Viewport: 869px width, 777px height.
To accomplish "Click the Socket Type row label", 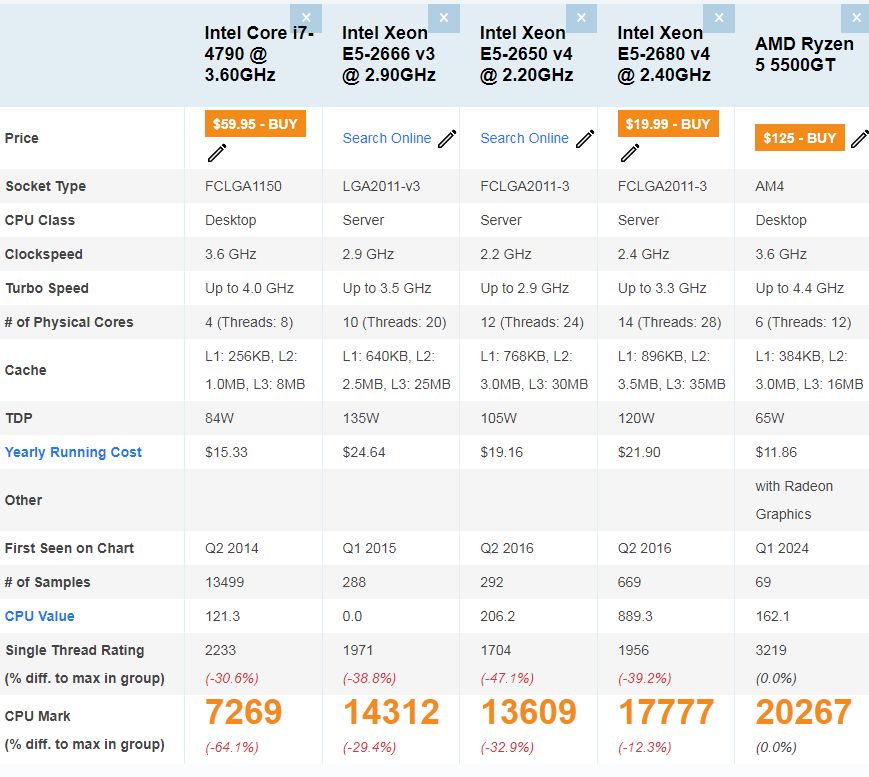I will 45,186.
